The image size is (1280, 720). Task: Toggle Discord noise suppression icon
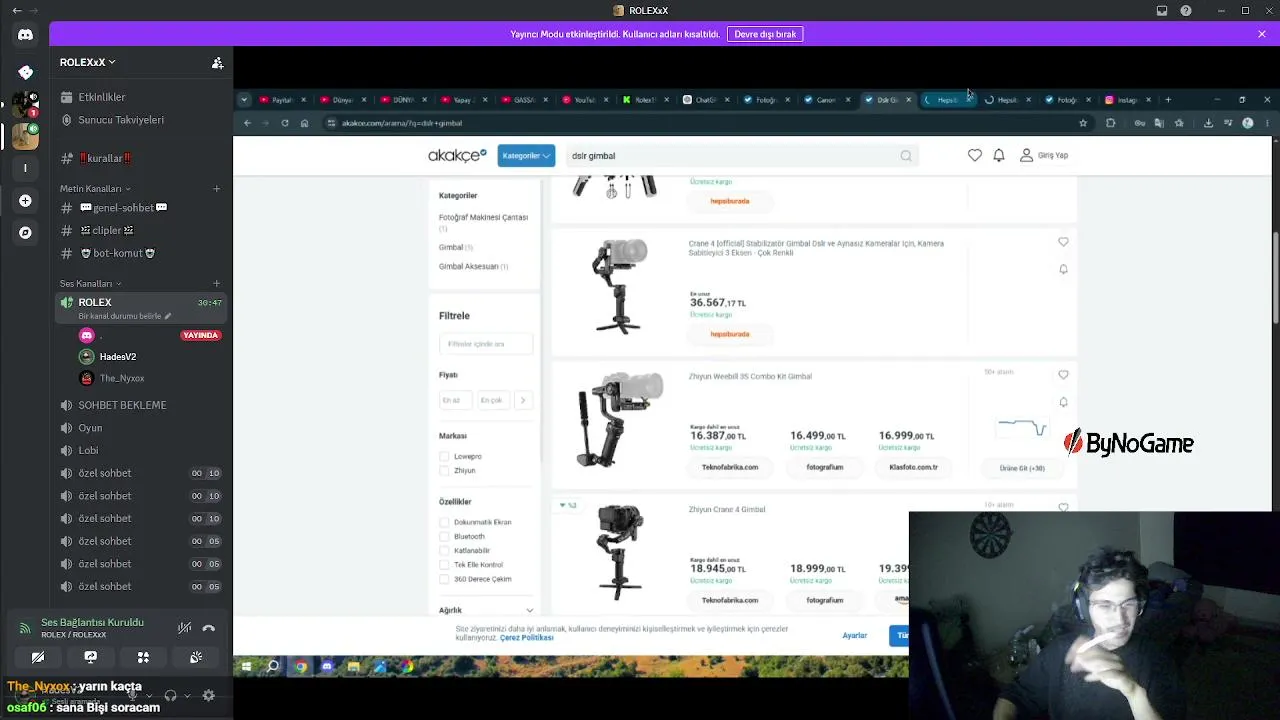[184, 629]
